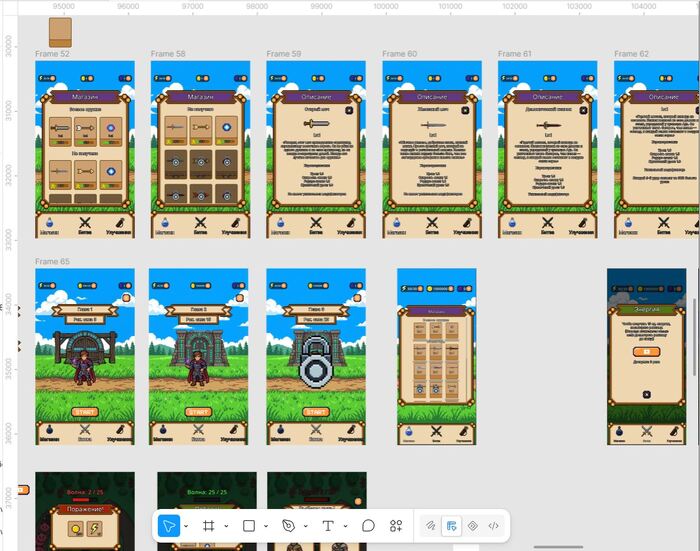
Task: Click the padlock gate screen thumbnail
Action: pos(316,356)
